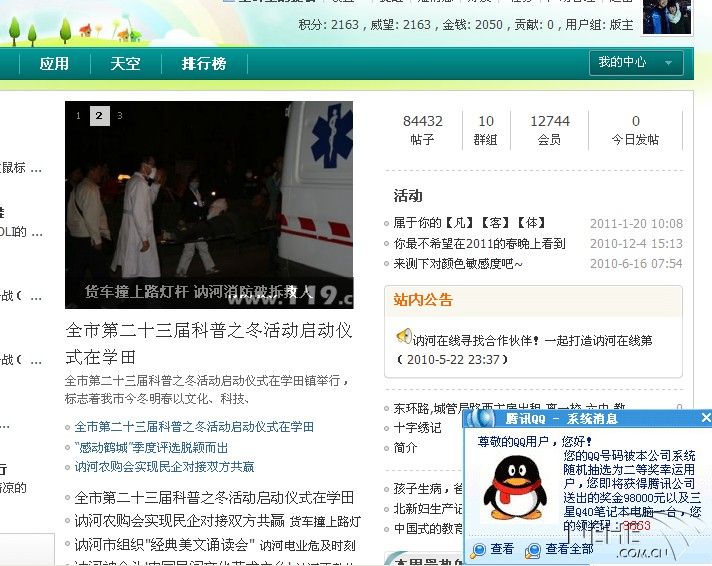Screen dimensions: 712x566
Task: Click the 0 今日发帖 statistic
Action: click(x=635, y=130)
